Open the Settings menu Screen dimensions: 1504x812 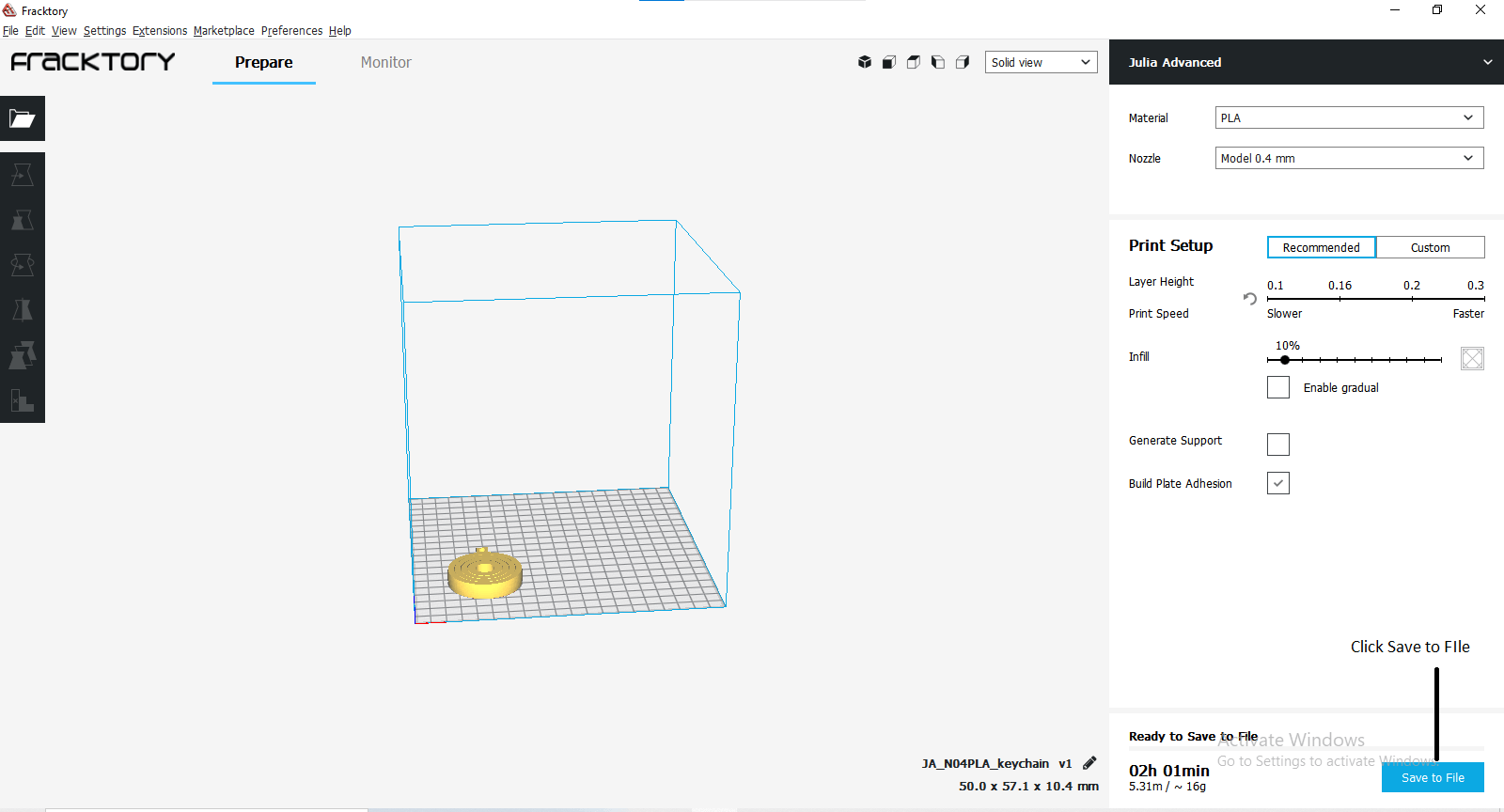pos(104,31)
